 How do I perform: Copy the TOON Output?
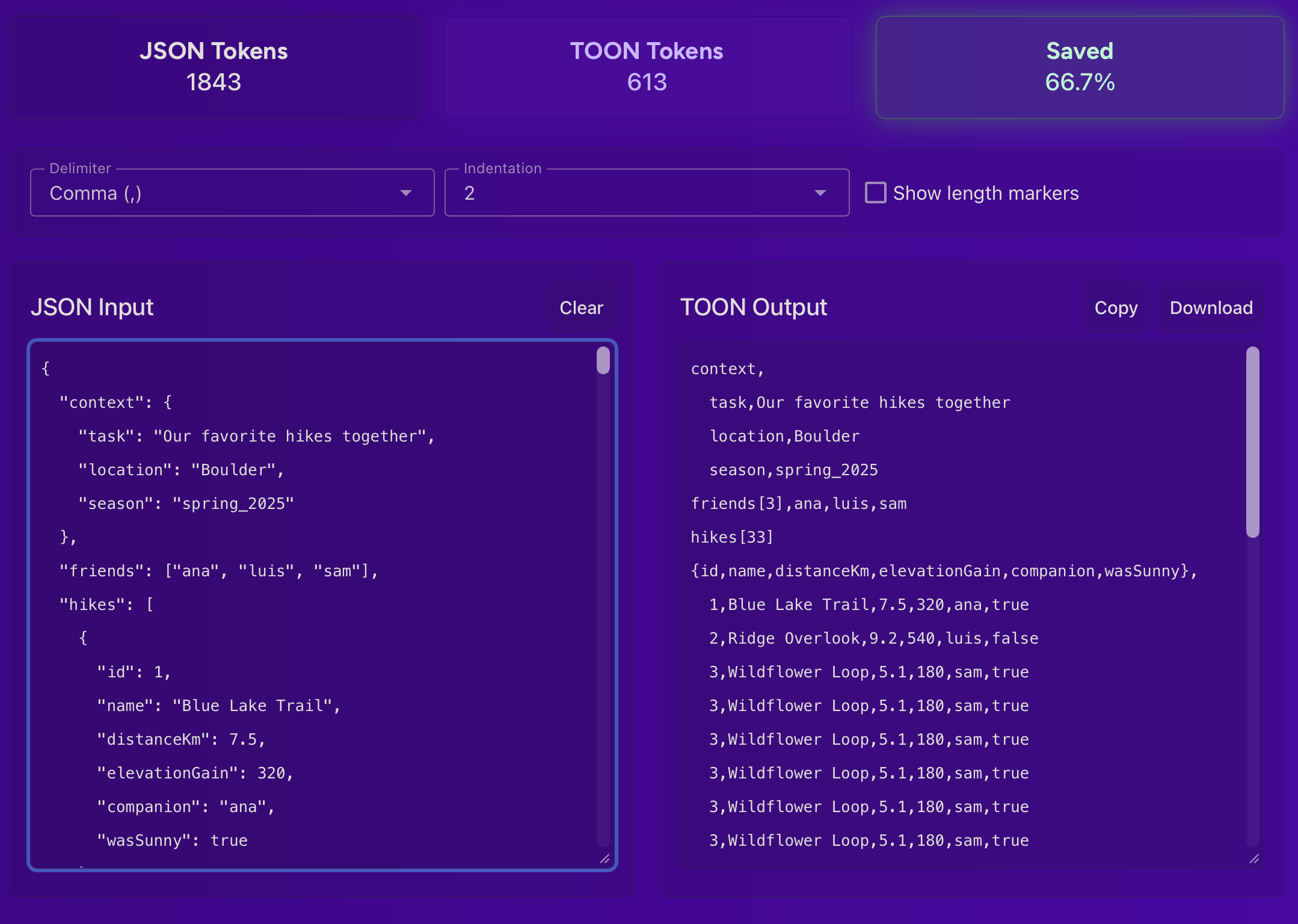[x=1116, y=307]
